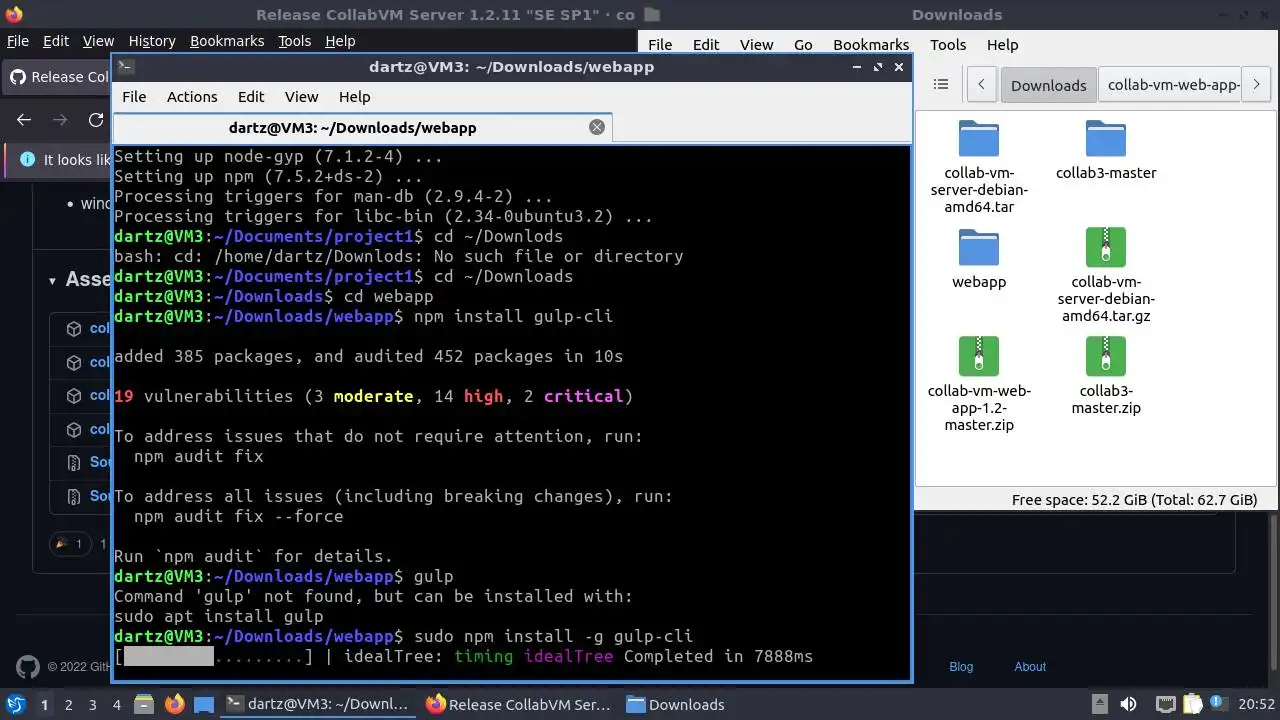Screen dimensions: 1280x720
Task: Open the Blog footer link
Action: tap(961, 667)
